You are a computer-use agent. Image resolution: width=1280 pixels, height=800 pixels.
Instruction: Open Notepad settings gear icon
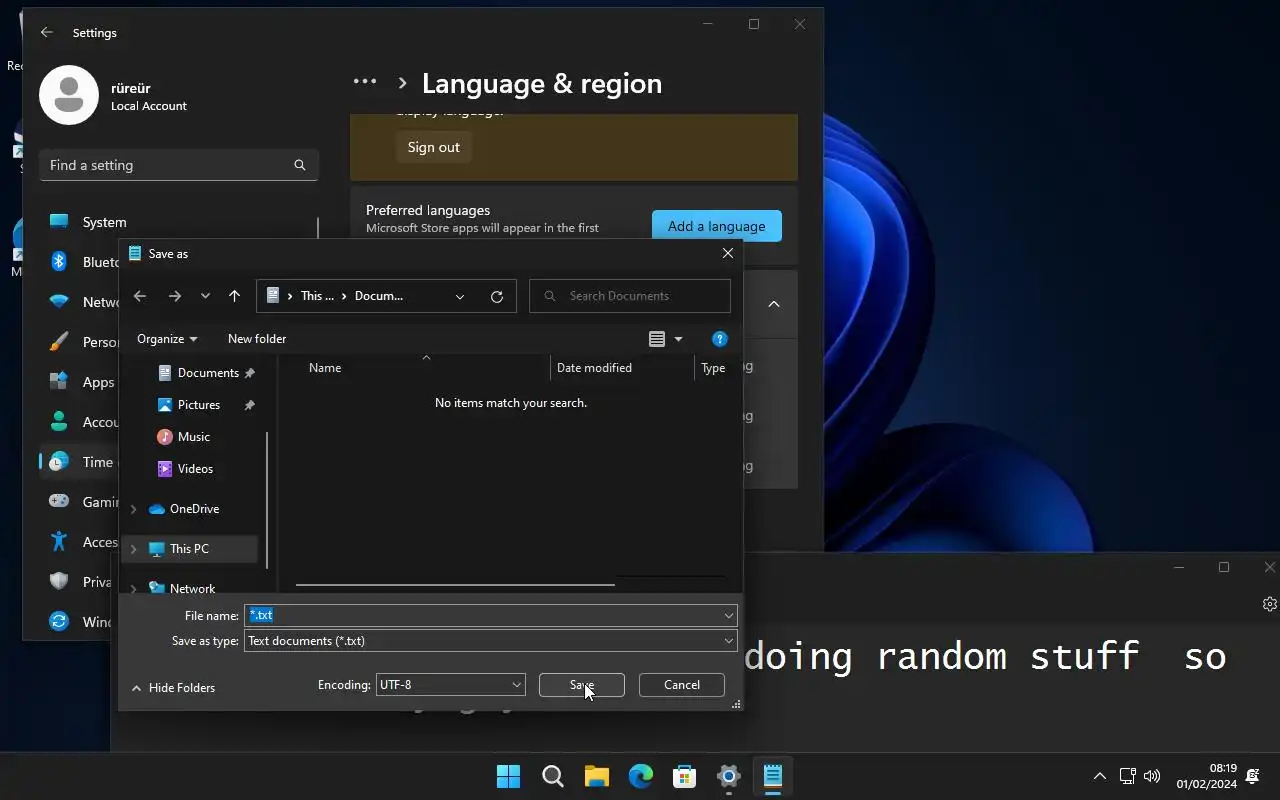1270,604
